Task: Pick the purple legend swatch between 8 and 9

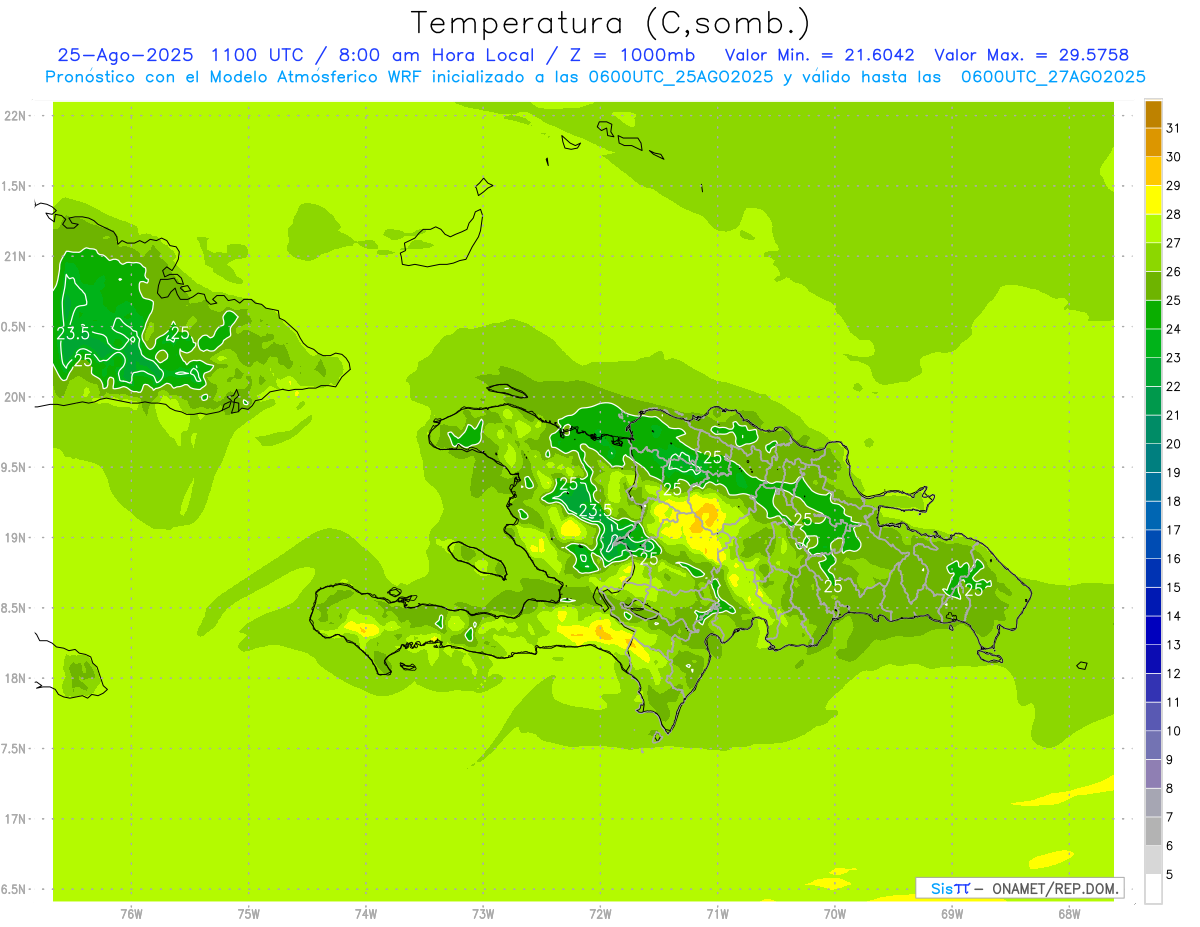Action: coord(1153,774)
